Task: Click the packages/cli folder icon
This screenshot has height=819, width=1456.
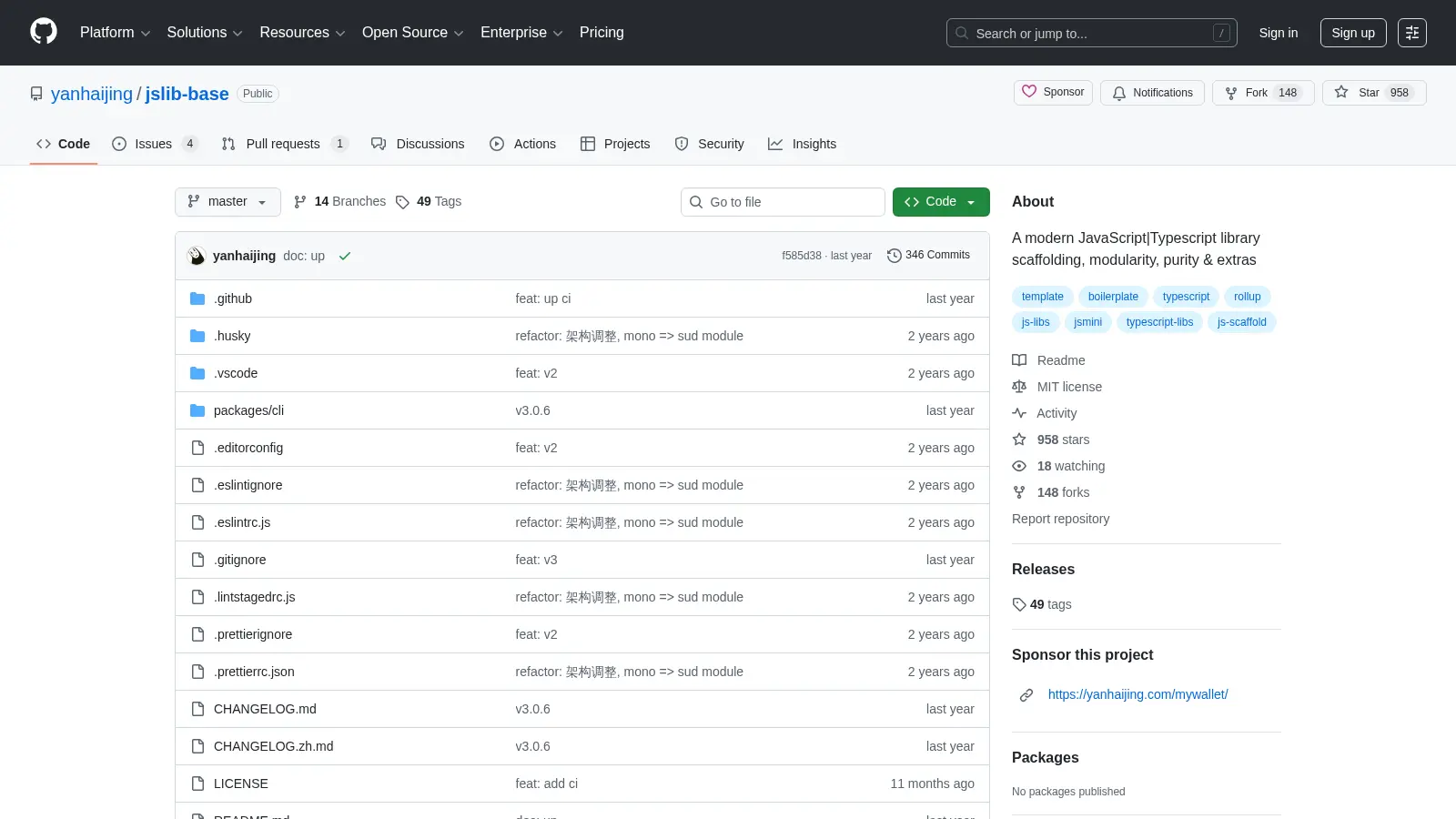Action: [197, 410]
